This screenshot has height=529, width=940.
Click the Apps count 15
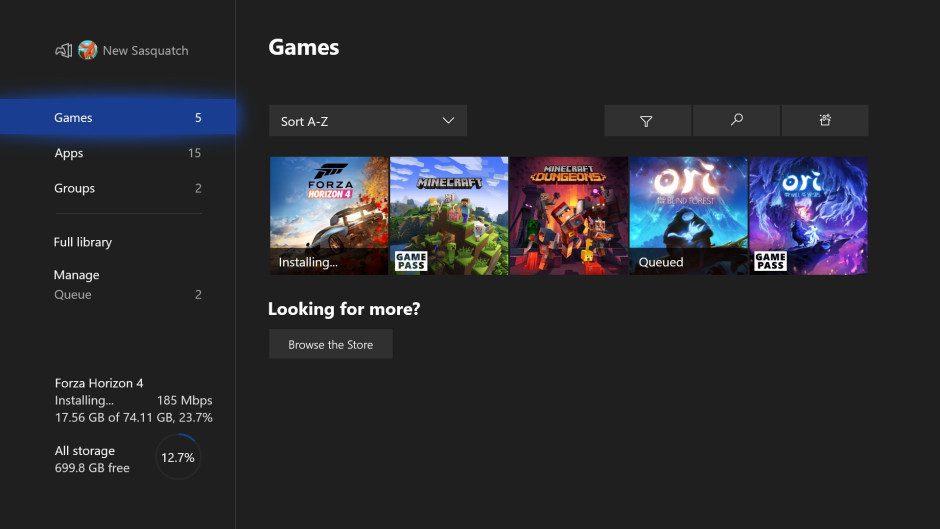click(x=194, y=153)
